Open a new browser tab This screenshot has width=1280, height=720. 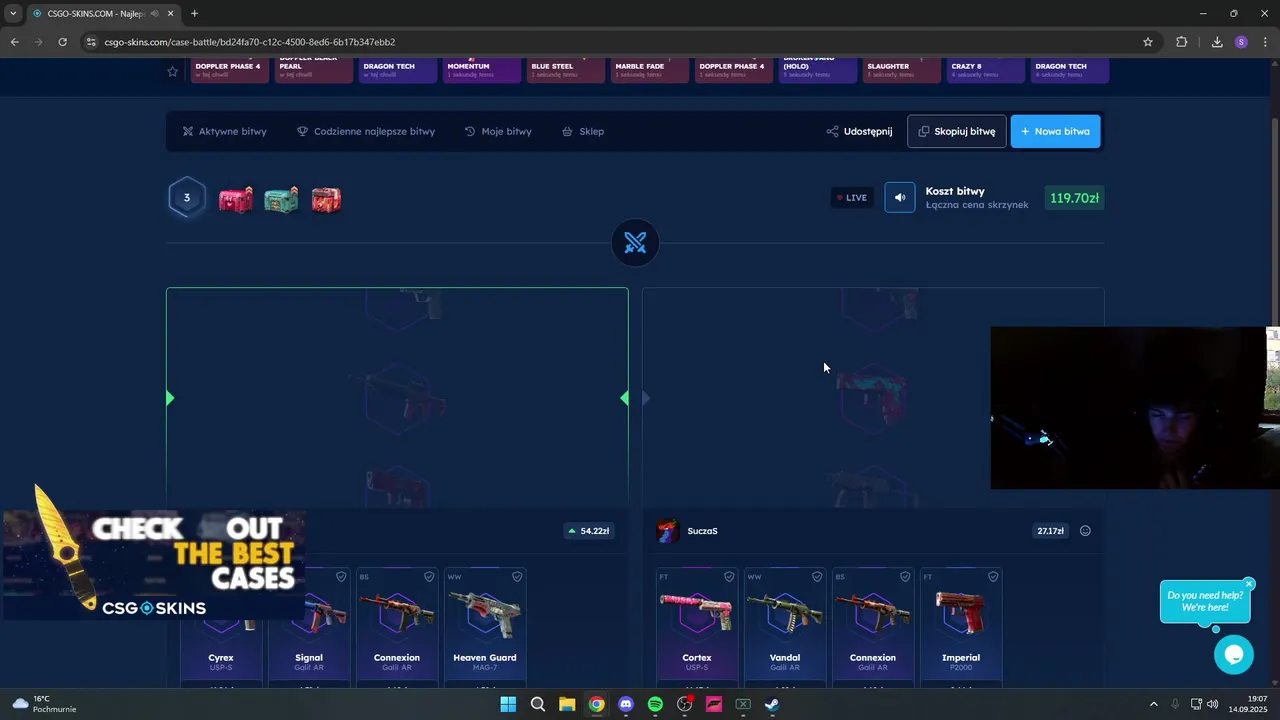pyautogui.click(x=194, y=14)
